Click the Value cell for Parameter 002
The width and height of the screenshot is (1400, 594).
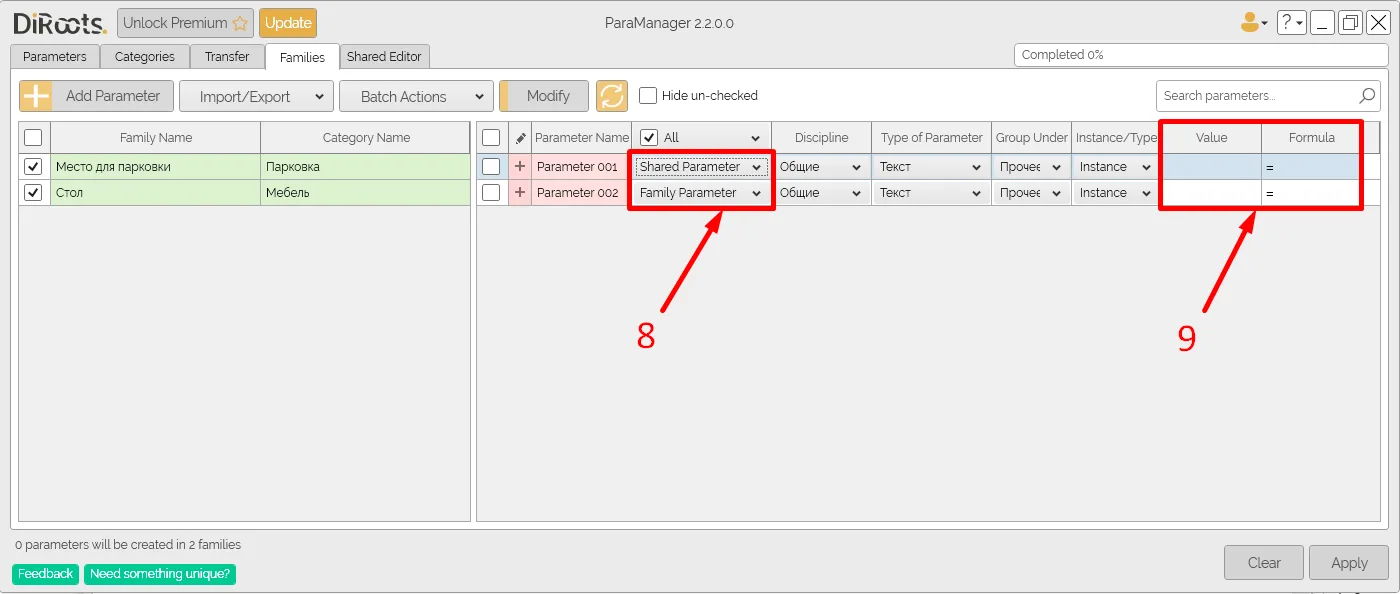click(x=1210, y=193)
